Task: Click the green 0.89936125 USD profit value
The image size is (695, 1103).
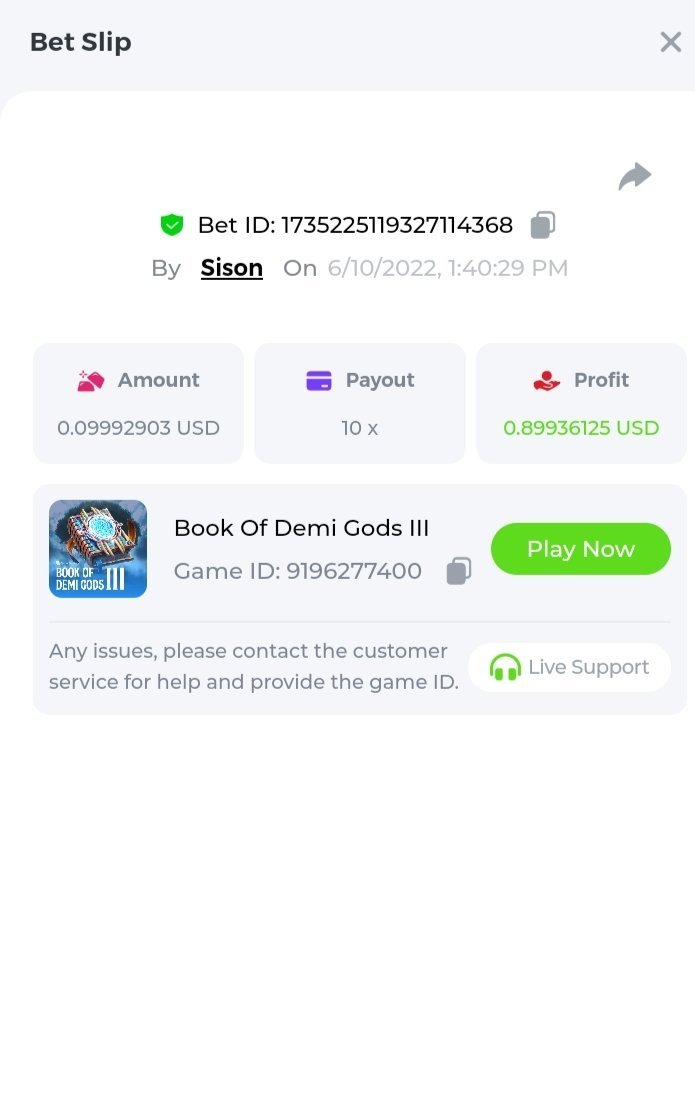Action: [581, 428]
